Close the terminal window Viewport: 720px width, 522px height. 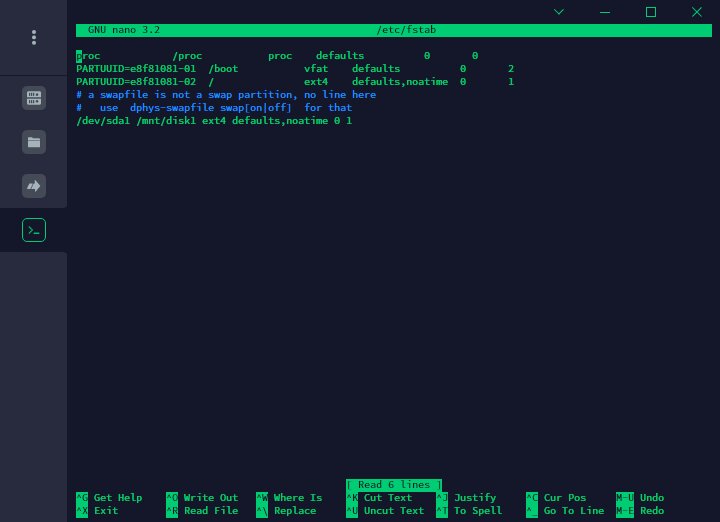[x=697, y=11]
